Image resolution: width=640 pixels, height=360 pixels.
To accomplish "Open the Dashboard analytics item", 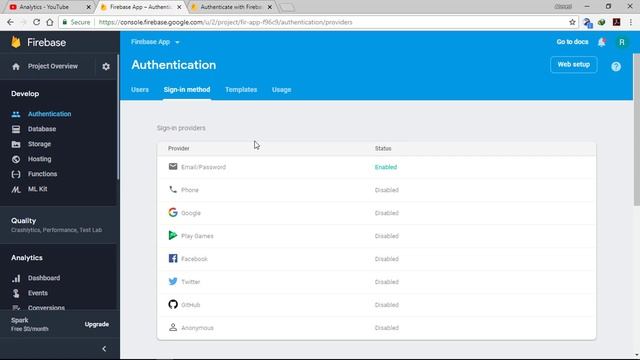I will click(x=44, y=278).
